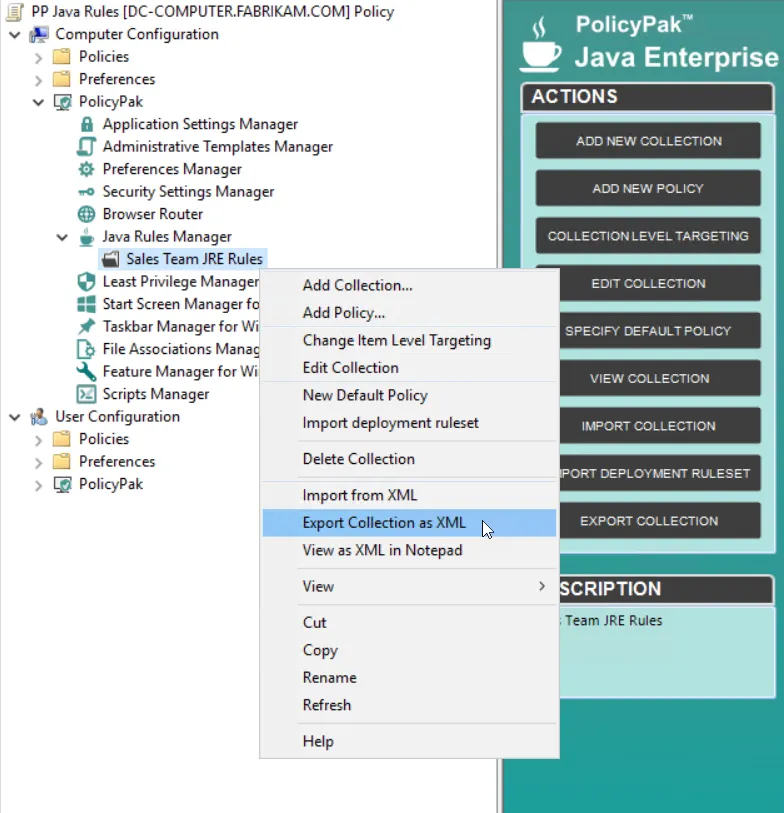Viewport: 784px width, 813px height.
Task: Click the PolicyPak icon under Computer Configuration
Action: (x=63, y=102)
